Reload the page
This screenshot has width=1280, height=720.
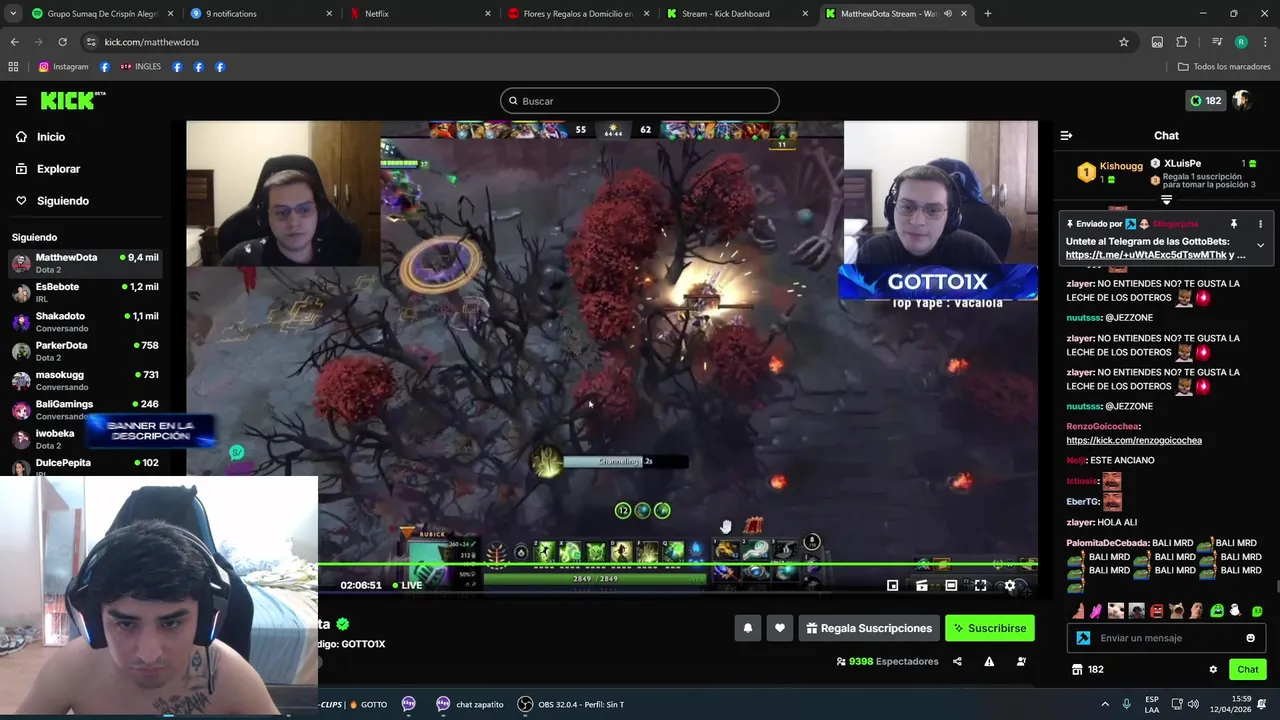tap(62, 42)
